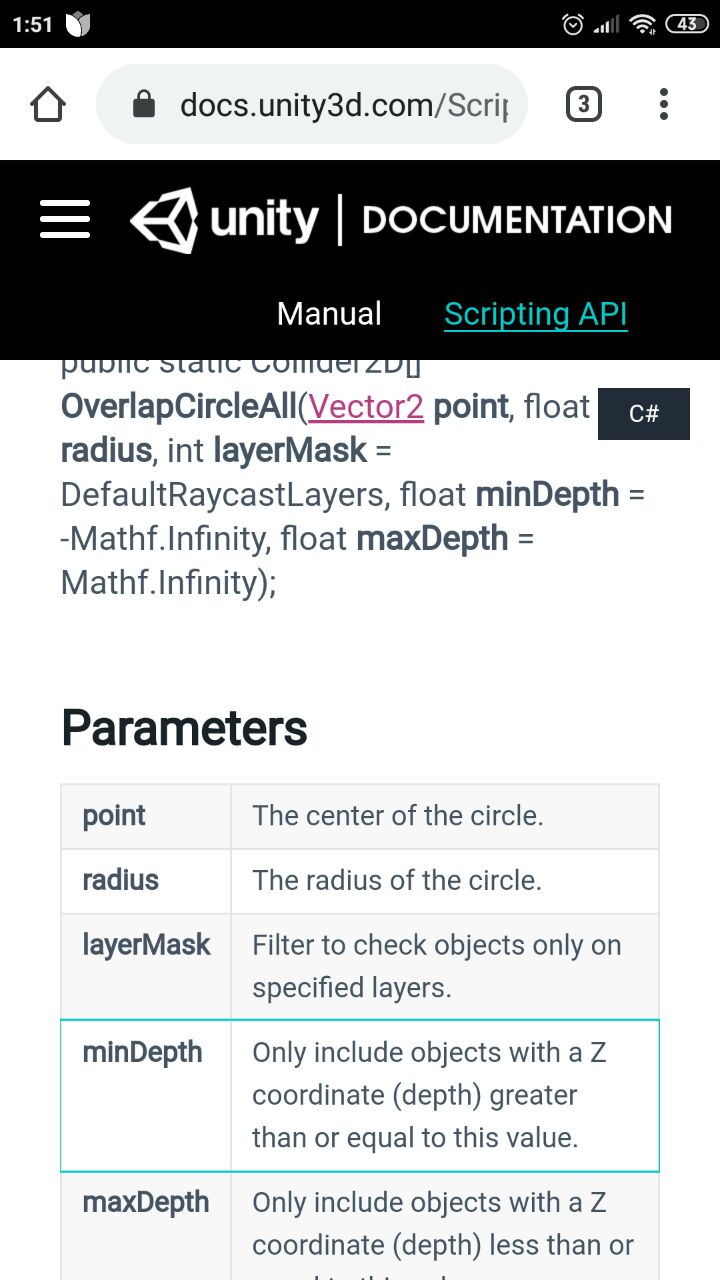Tap the docs.unity3d.com address bar

[312, 104]
